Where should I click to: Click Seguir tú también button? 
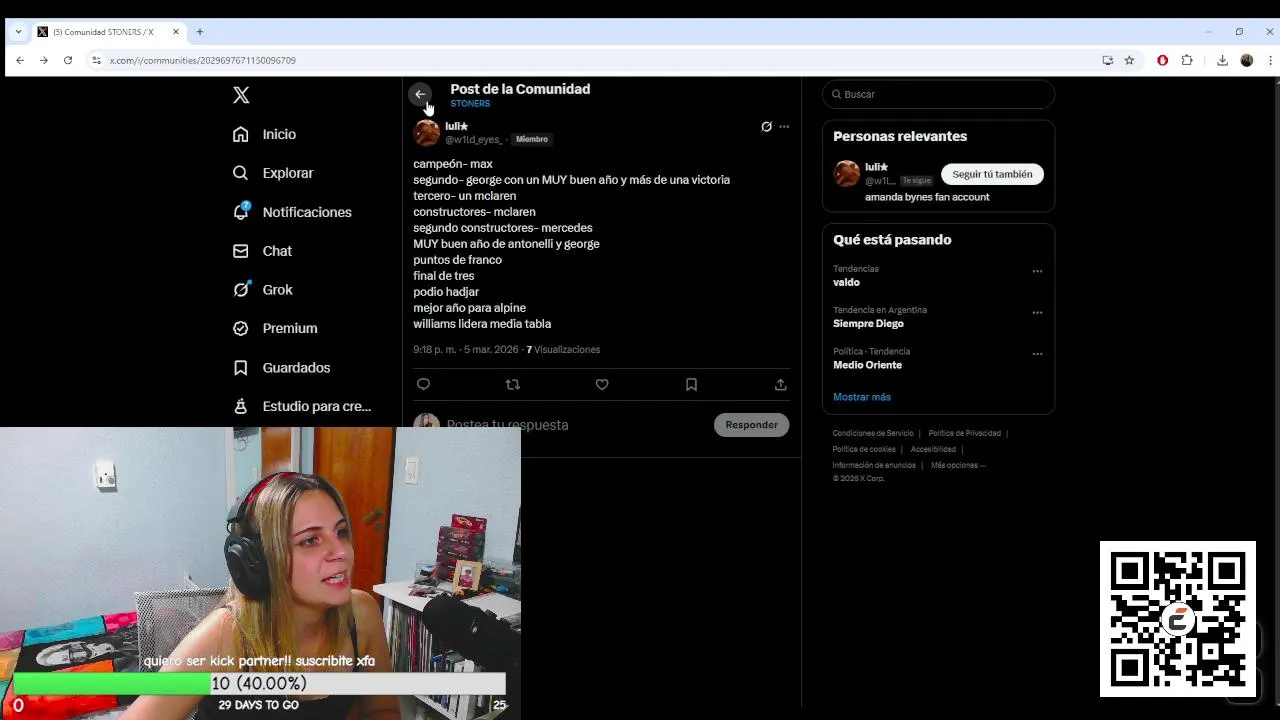pyautogui.click(x=992, y=174)
